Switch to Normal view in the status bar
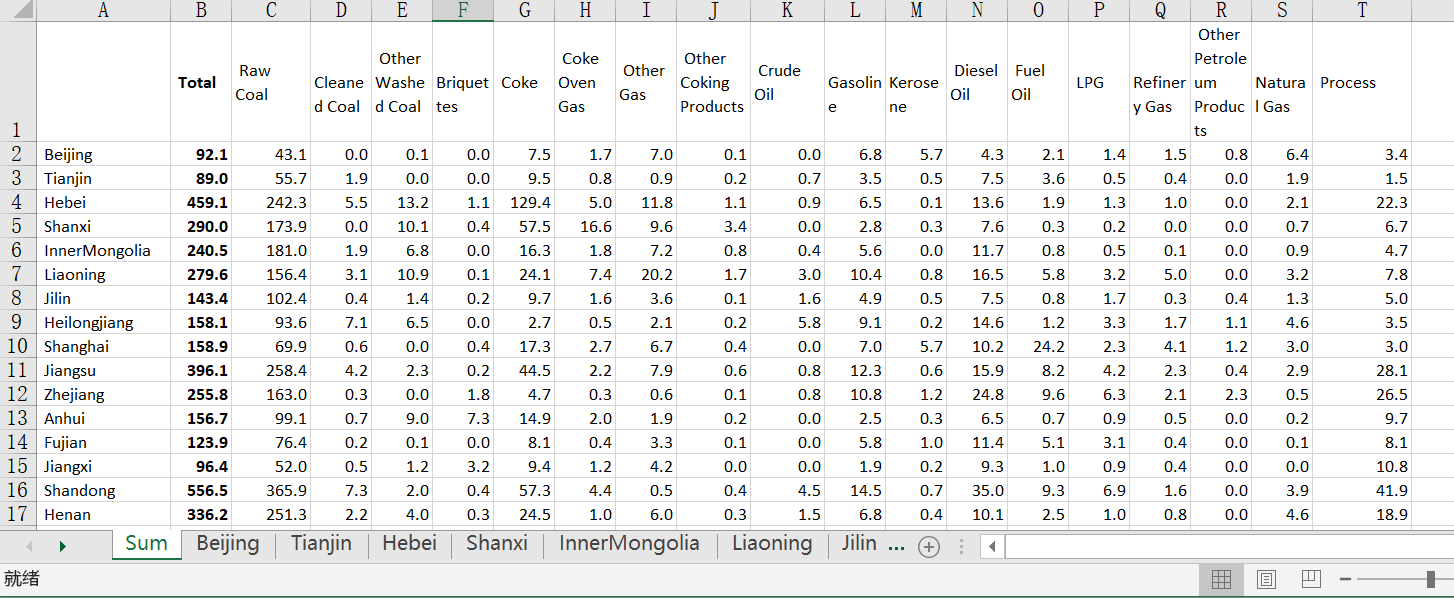Image resolution: width=1454 pixels, height=598 pixels. pos(1221,579)
